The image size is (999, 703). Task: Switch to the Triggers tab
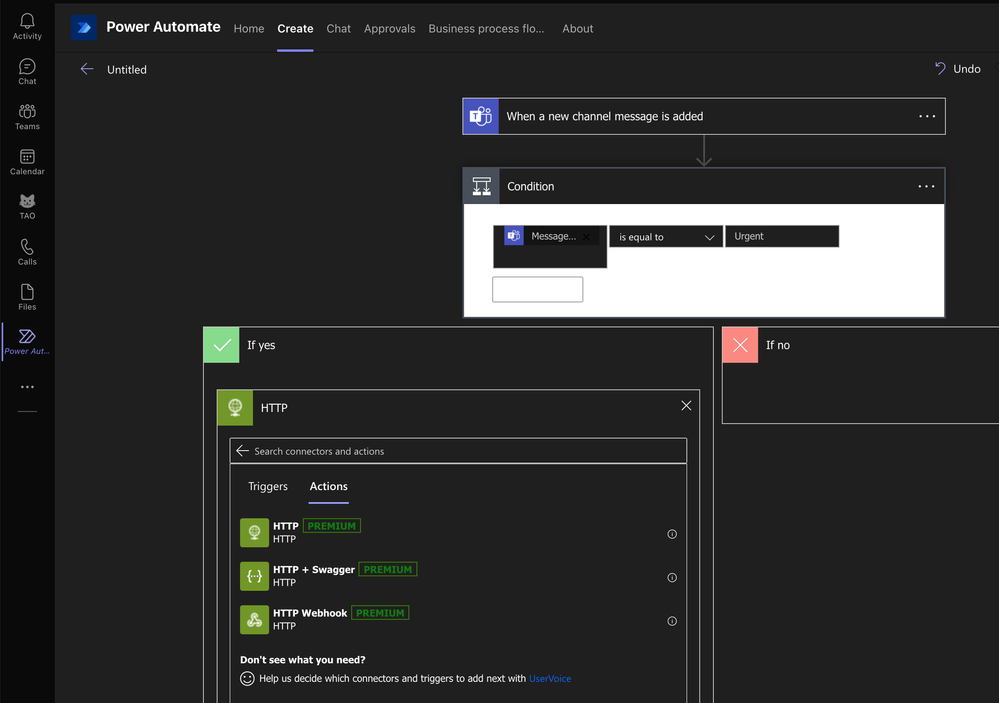(x=268, y=486)
